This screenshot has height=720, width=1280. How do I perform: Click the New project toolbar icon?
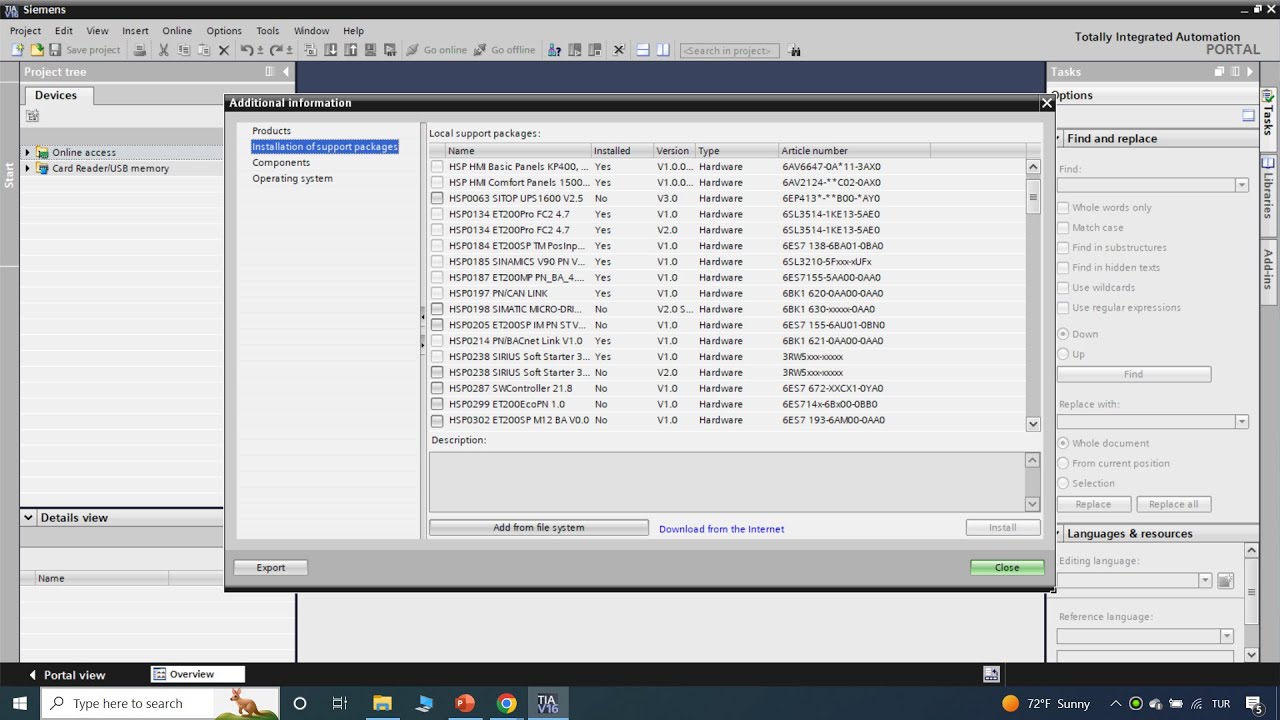pos(17,50)
